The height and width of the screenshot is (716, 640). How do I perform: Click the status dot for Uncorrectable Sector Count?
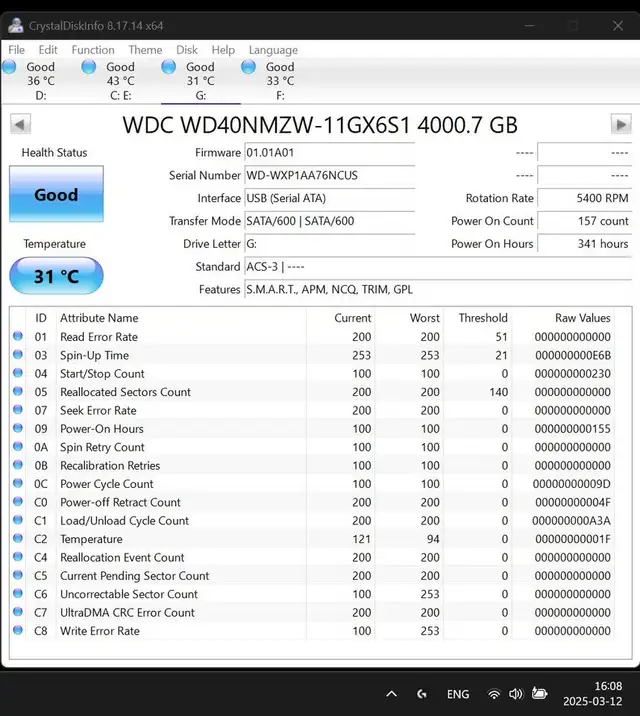click(x=18, y=593)
